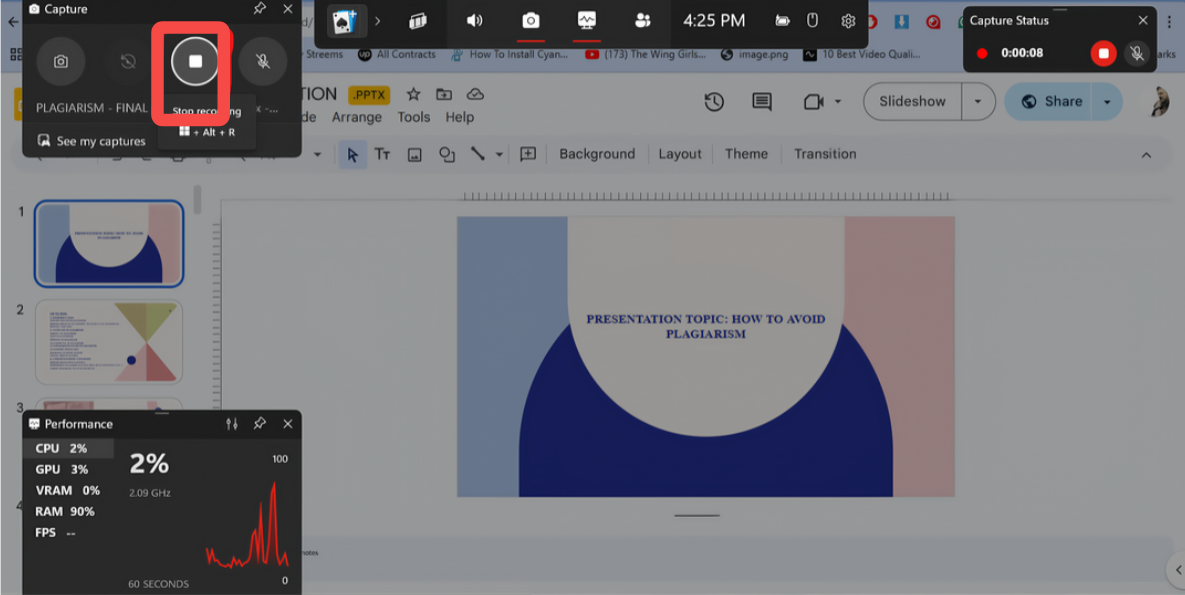Click the 0:00:08 recording timer
Viewport: 1185px width, 595px height.
1022,53
